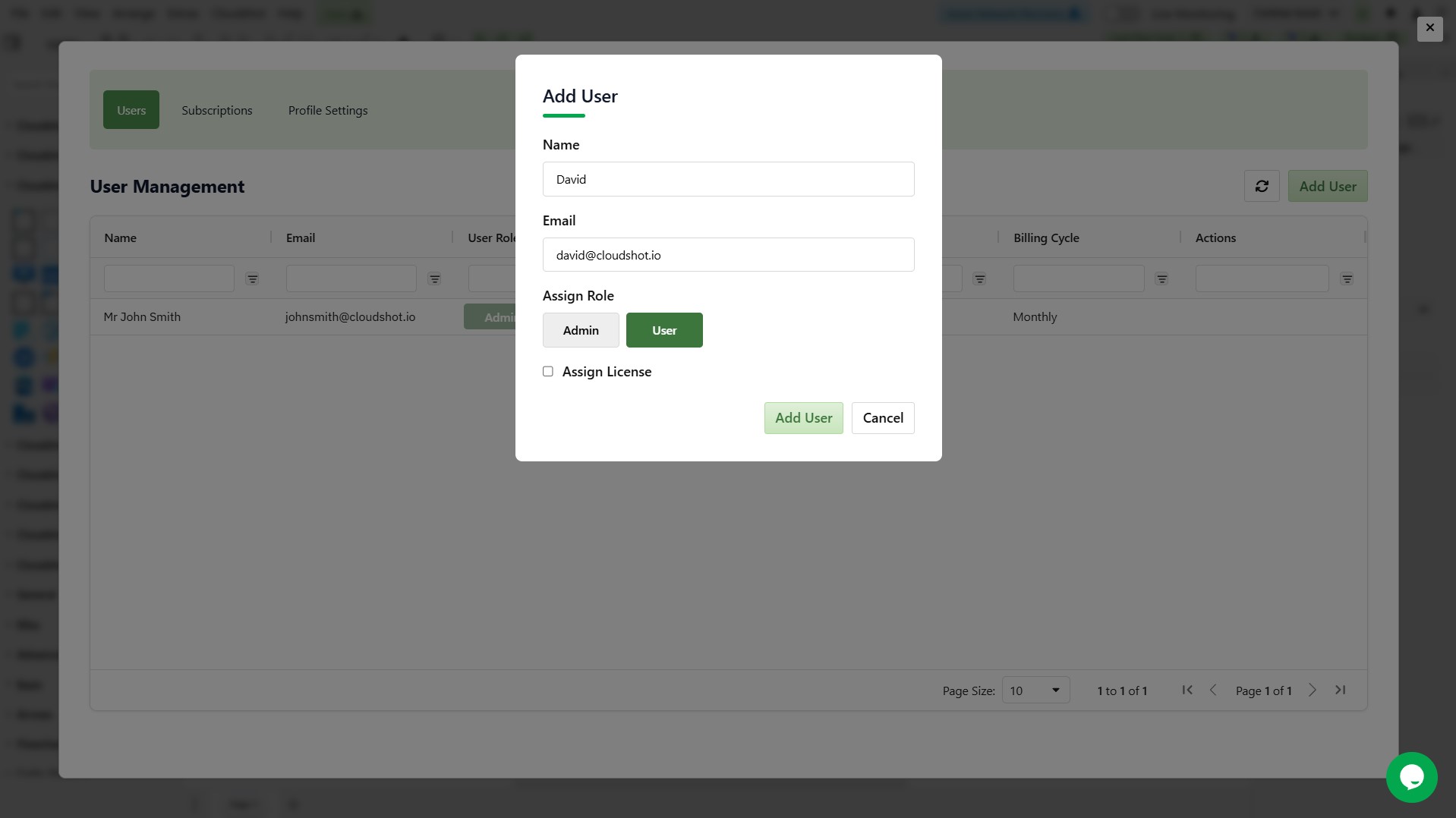Cancel the Add User dialog
This screenshot has width=1456, height=818.
click(883, 418)
